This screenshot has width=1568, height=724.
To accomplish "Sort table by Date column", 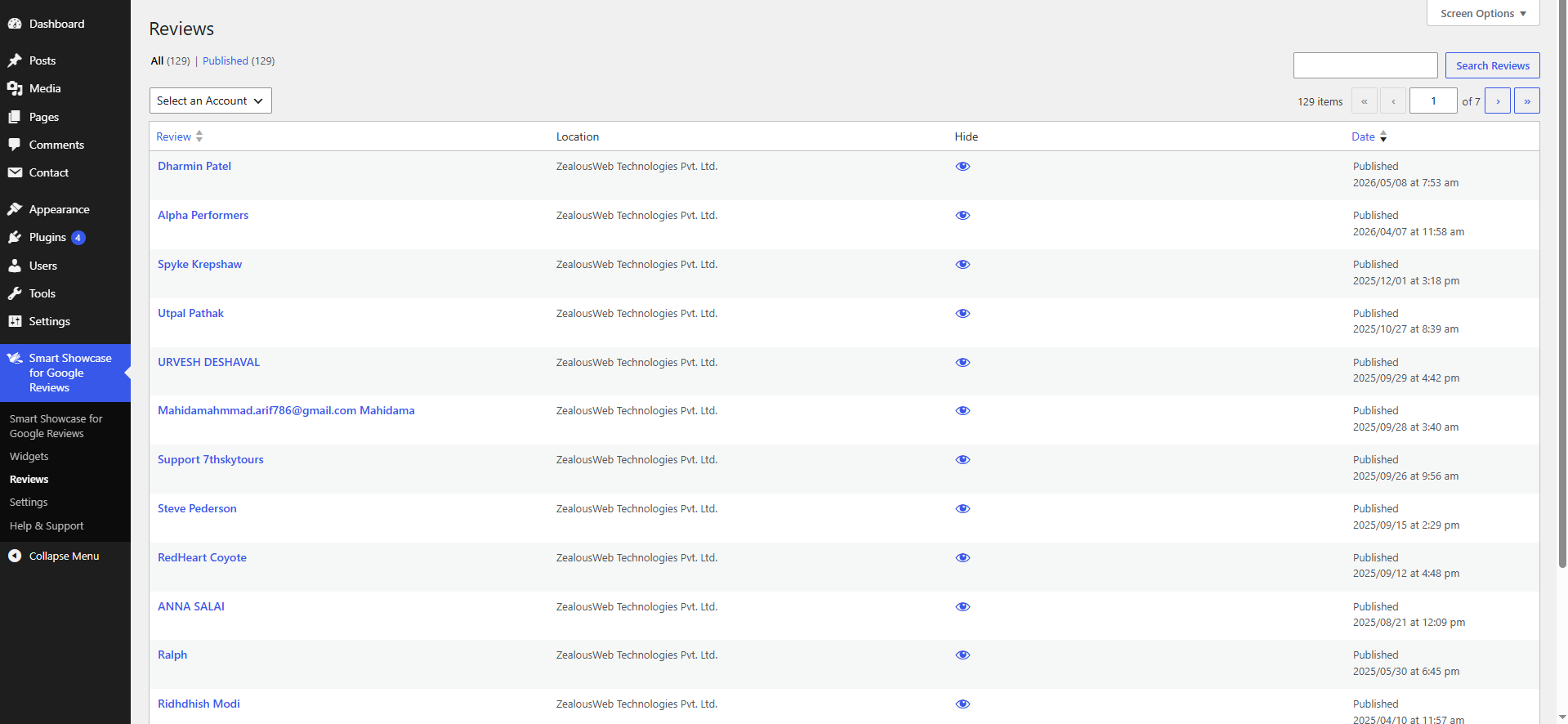I will coord(1369,136).
